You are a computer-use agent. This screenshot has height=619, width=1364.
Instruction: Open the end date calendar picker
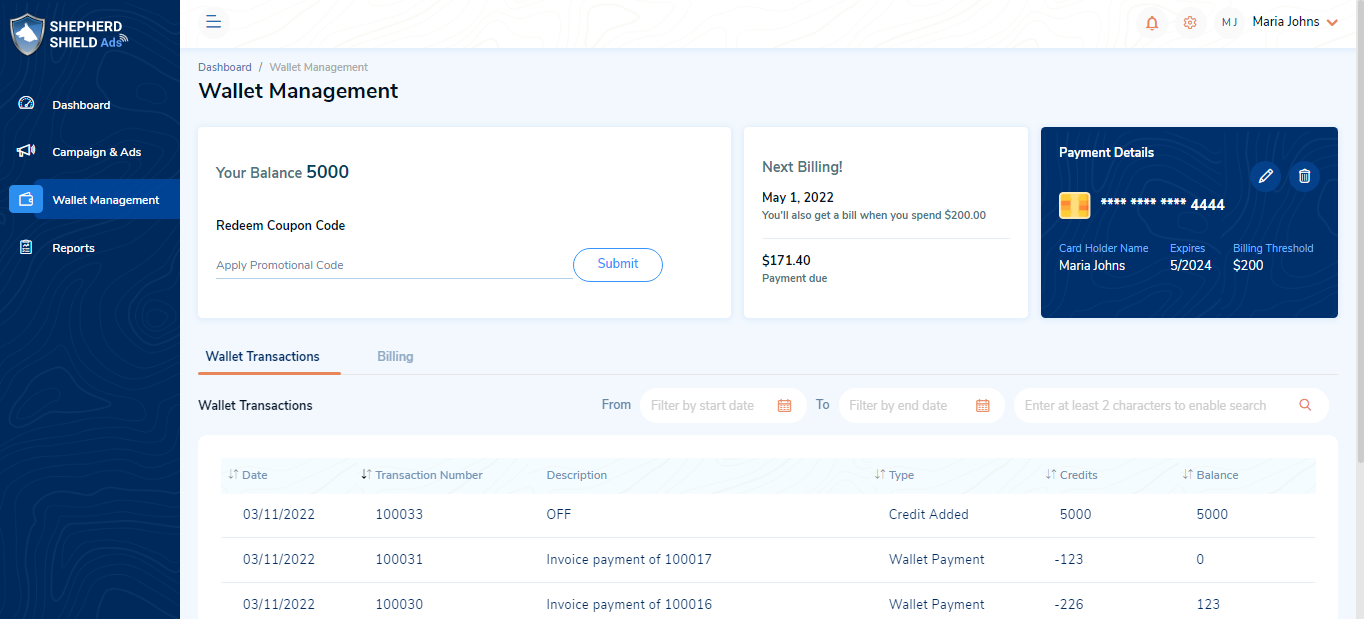983,405
